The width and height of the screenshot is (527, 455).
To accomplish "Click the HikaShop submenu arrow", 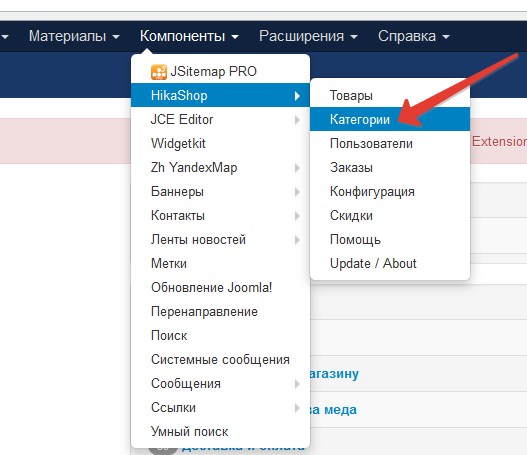I will 297,96.
